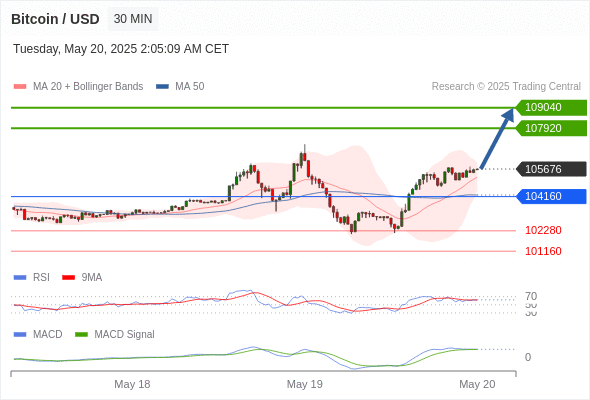590x400 pixels.
Task: Click the 104160 blue pivot tag
Action: click(x=551, y=196)
